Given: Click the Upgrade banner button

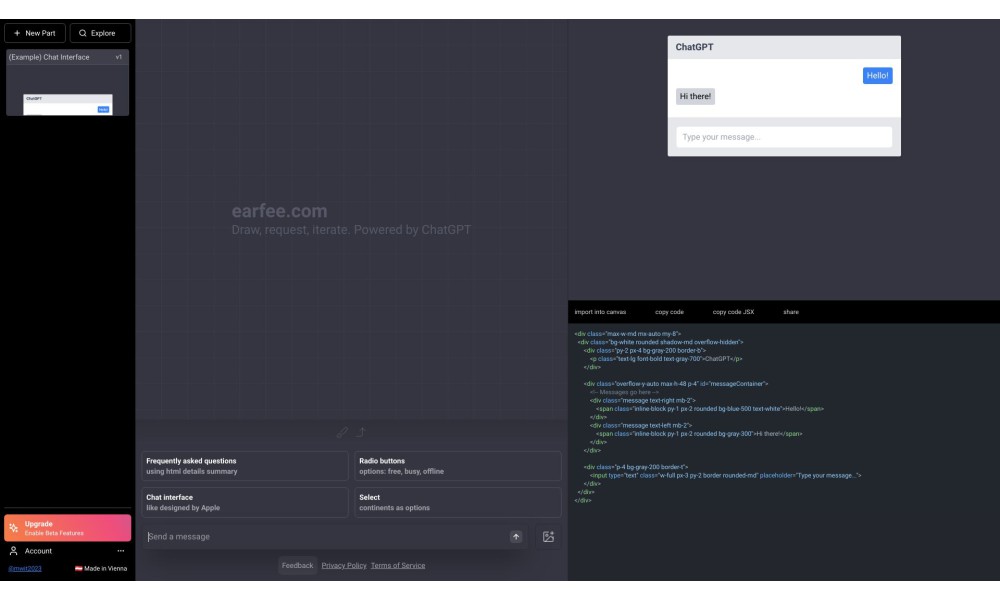Looking at the screenshot, I should tap(68, 528).
